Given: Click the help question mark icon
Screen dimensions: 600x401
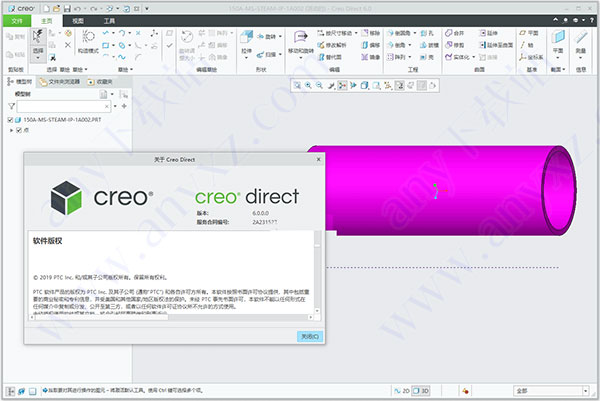Looking at the screenshot, I should pyautogui.click(x=592, y=20).
